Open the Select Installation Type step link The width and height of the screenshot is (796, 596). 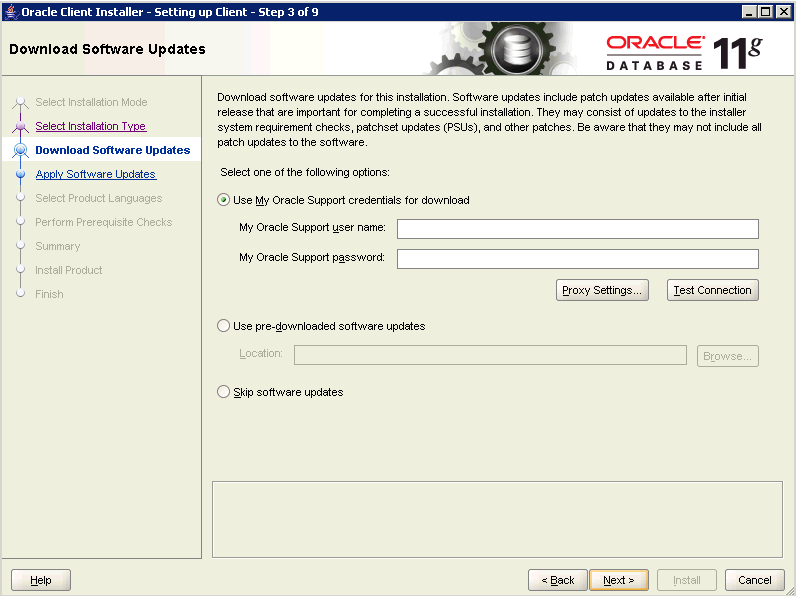[x=90, y=126]
